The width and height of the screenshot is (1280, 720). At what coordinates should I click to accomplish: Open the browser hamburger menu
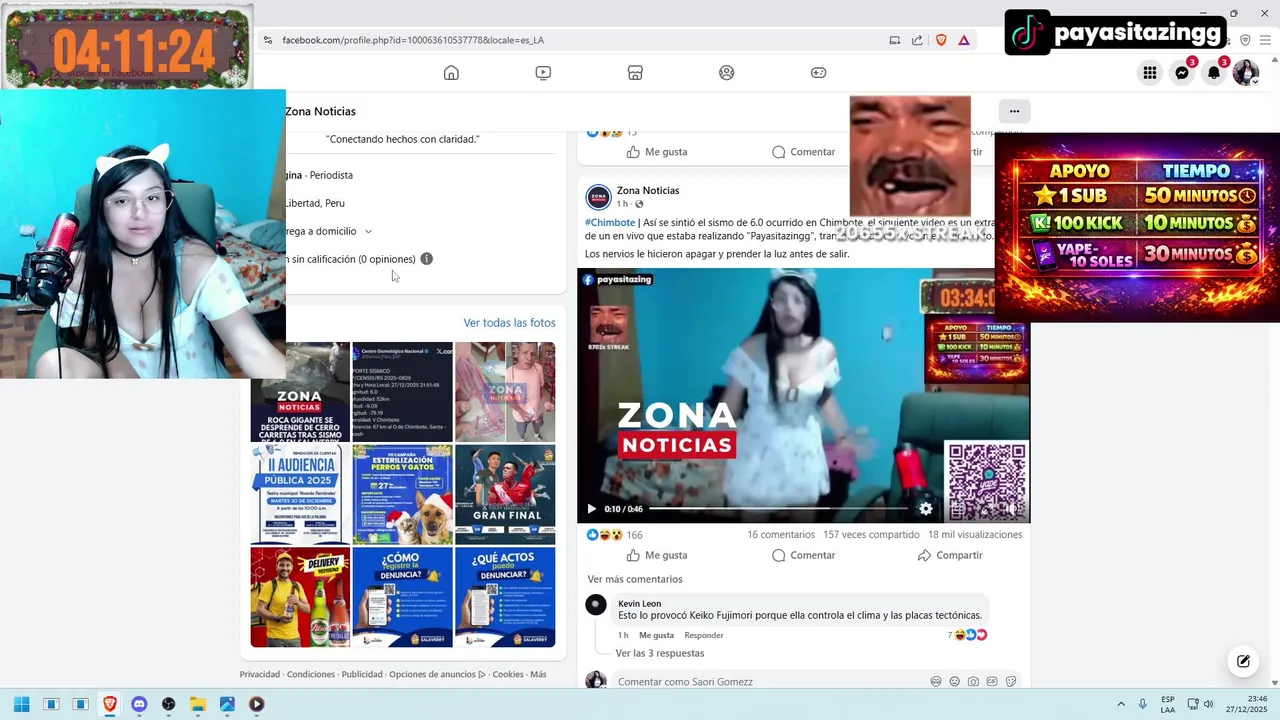(x=1265, y=40)
